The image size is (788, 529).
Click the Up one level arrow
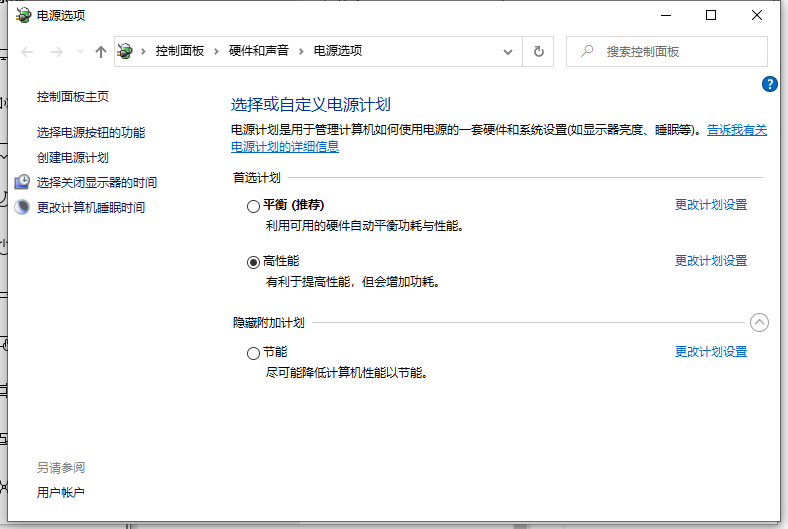click(x=100, y=51)
